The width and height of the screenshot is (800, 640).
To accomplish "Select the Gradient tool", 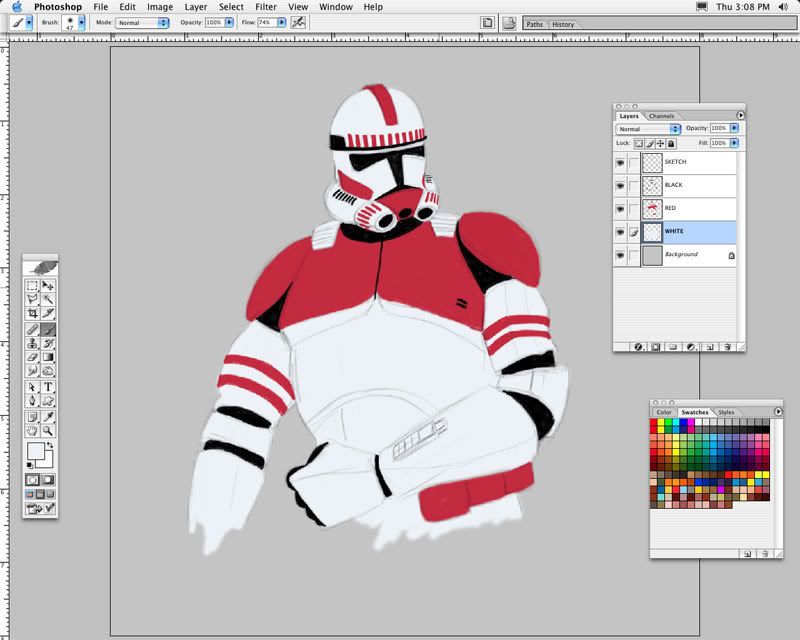I will 48,357.
